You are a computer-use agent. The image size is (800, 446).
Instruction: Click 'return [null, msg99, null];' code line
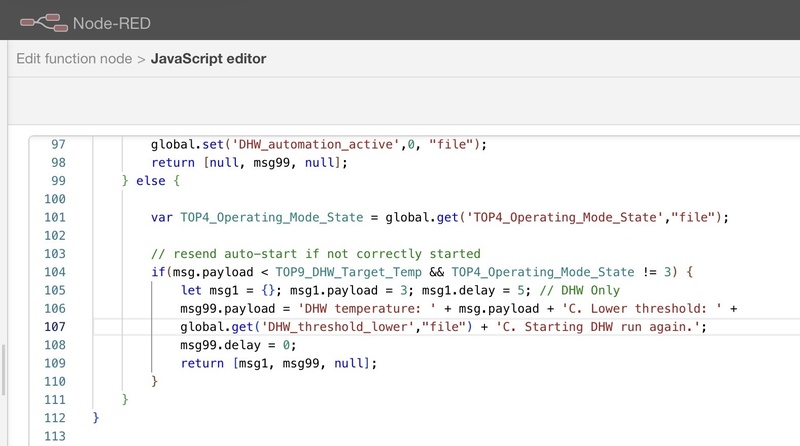pyautogui.click(x=249, y=163)
